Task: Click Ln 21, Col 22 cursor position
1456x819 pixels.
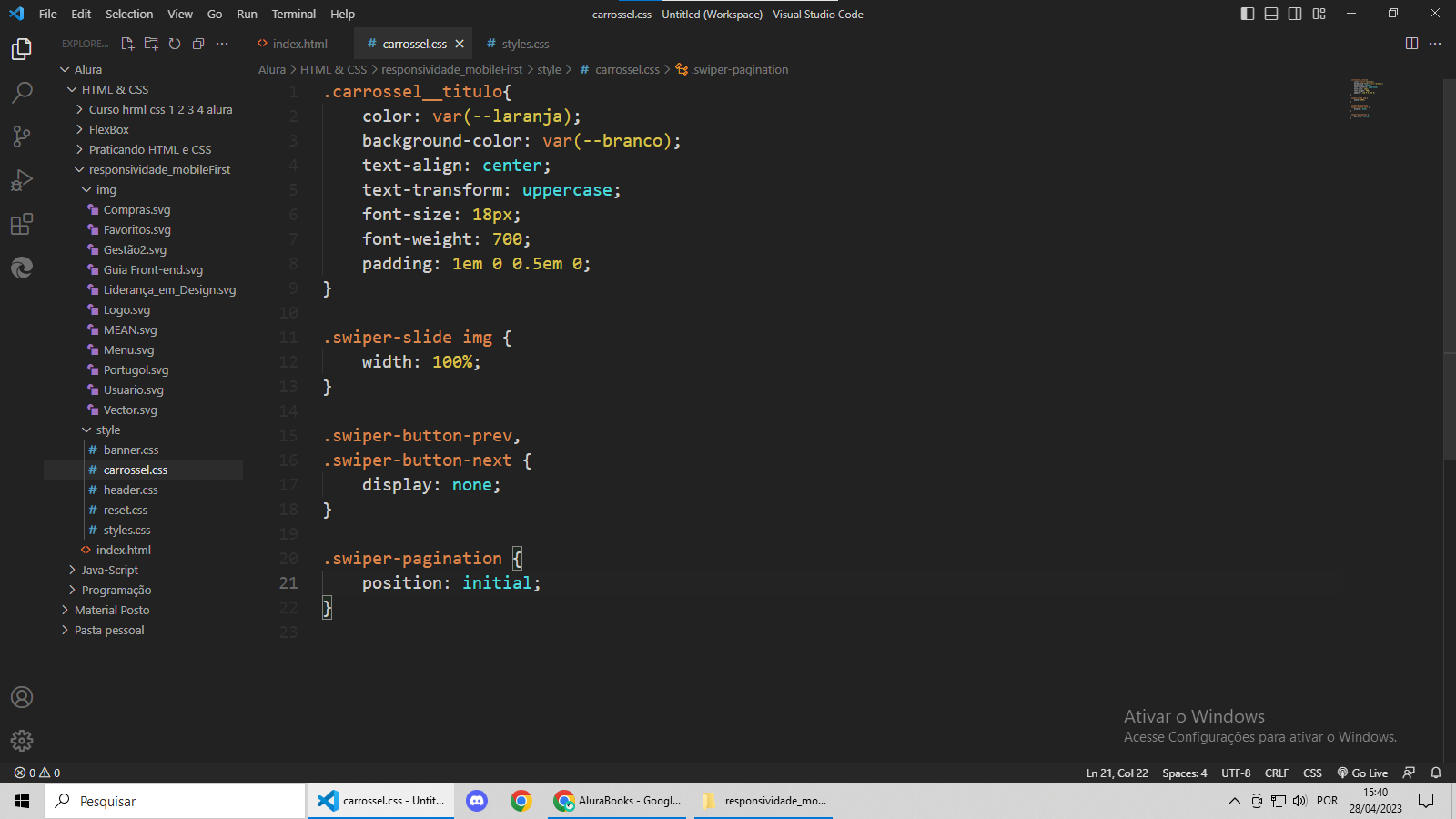Action: point(1117,773)
